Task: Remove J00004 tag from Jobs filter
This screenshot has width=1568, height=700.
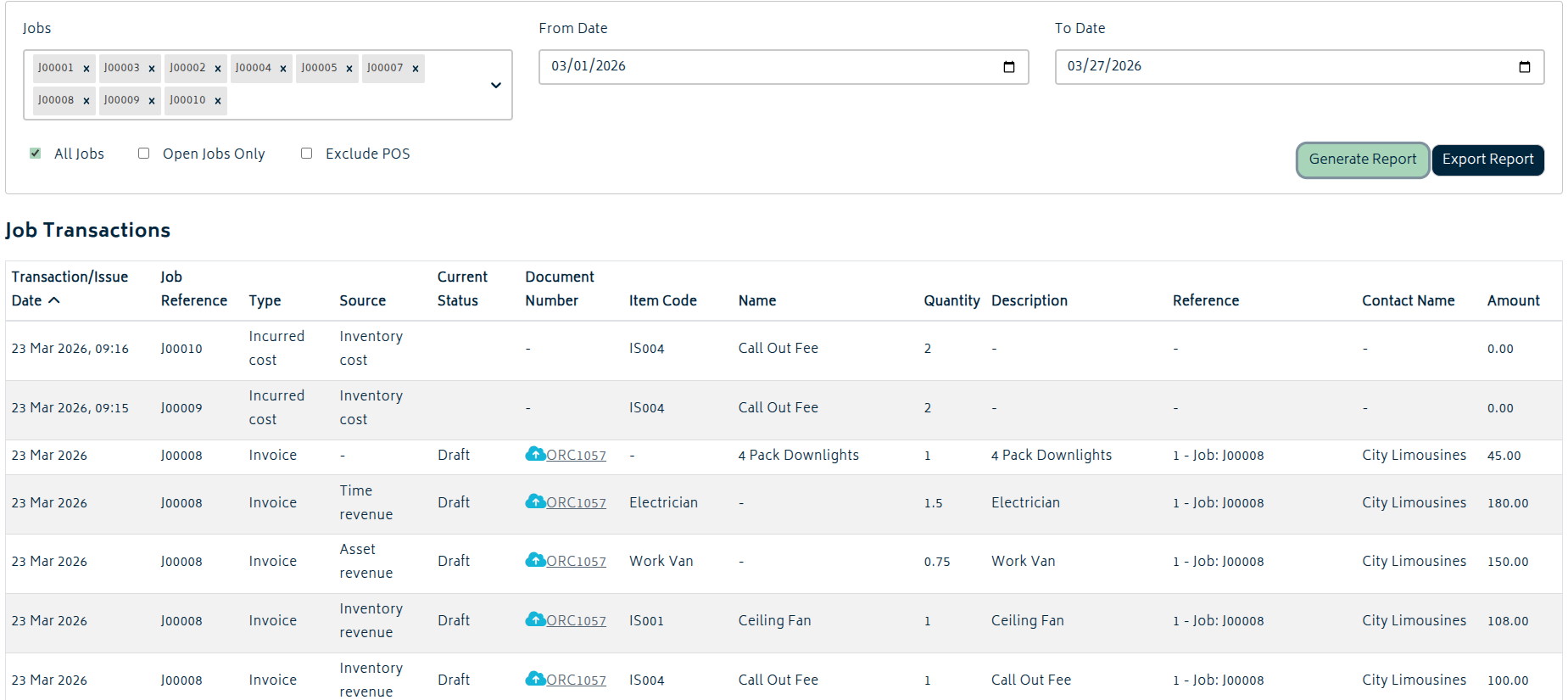Action: pos(283,69)
